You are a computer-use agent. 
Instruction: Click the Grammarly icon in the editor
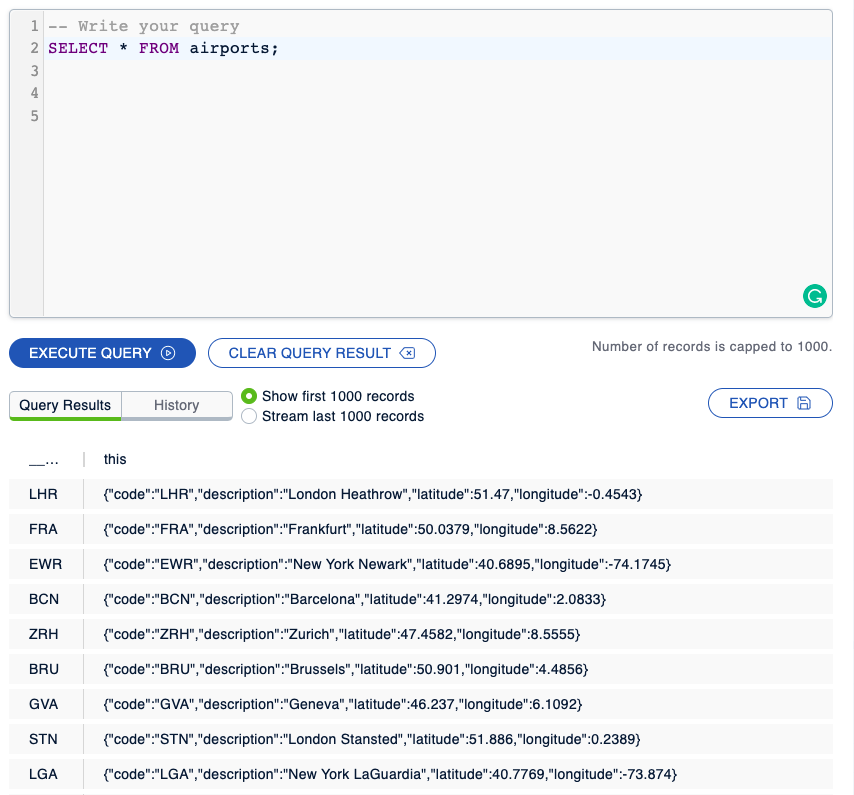coord(815,296)
